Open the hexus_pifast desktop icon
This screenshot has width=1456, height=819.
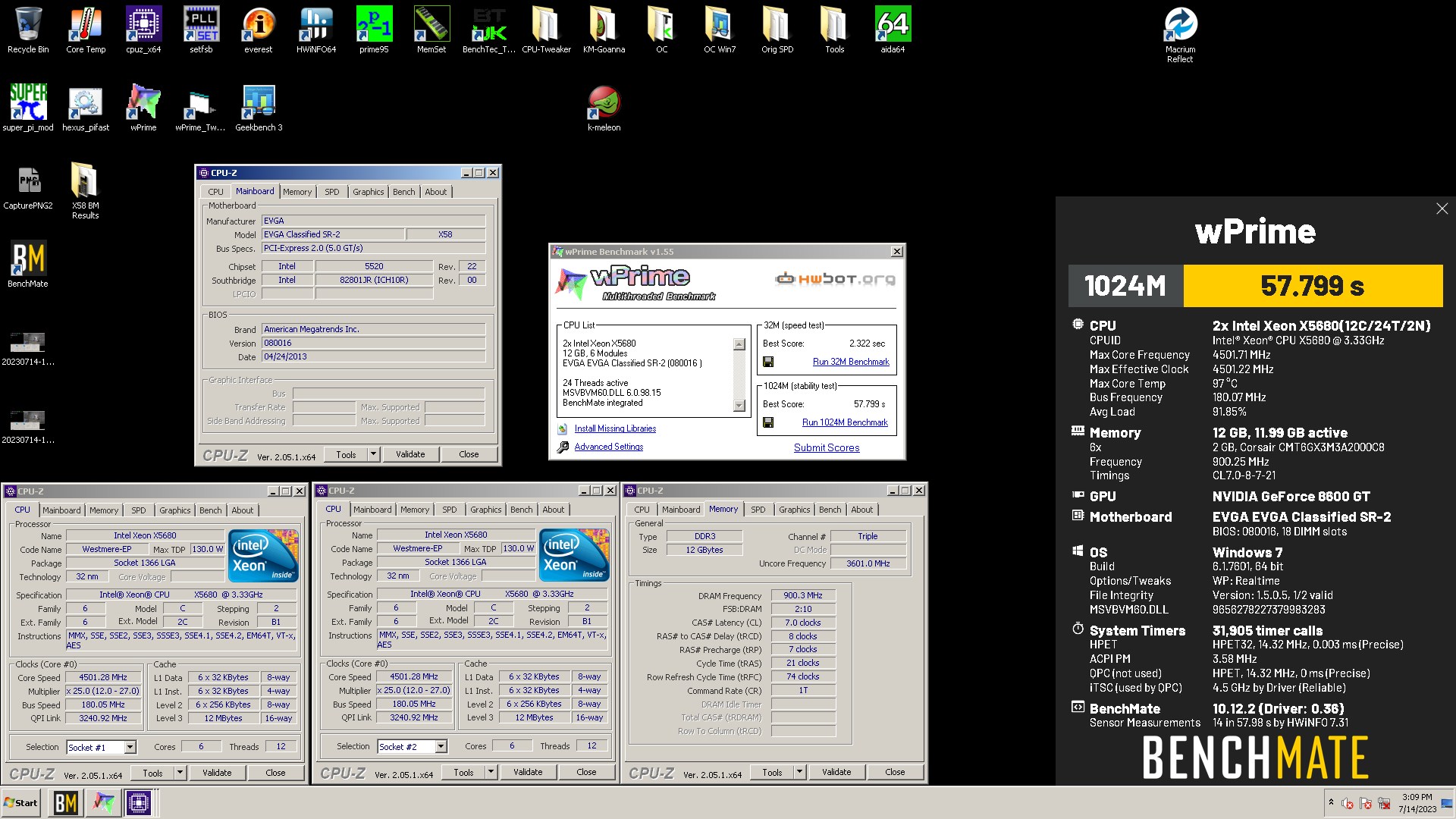click(x=86, y=108)
